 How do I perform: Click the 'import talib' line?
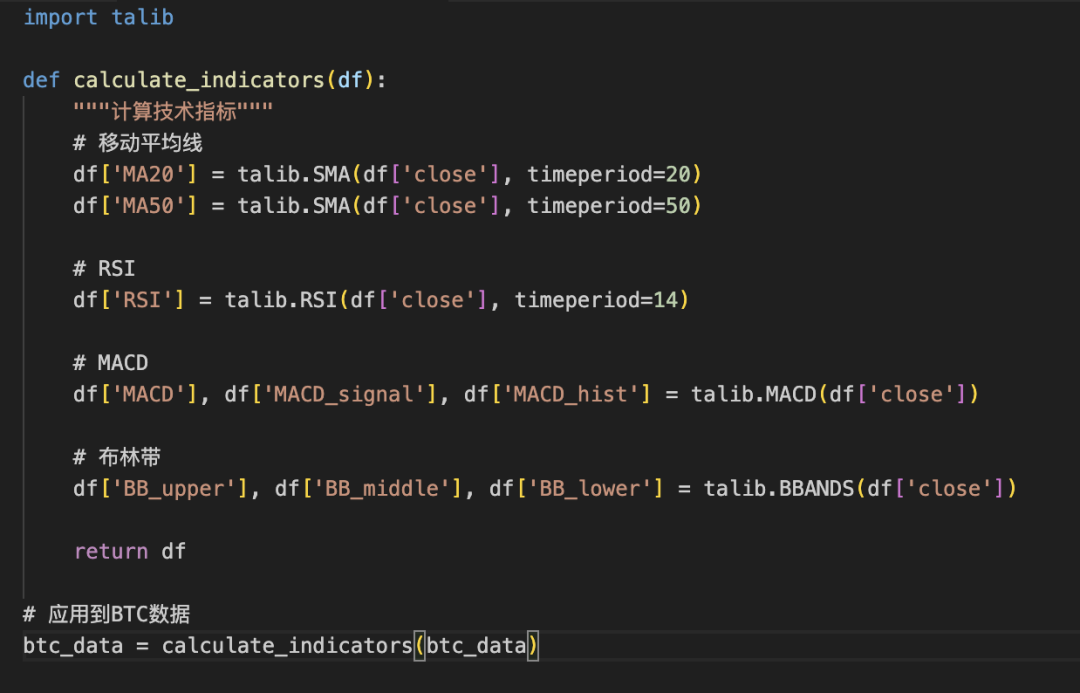point(98,17)
